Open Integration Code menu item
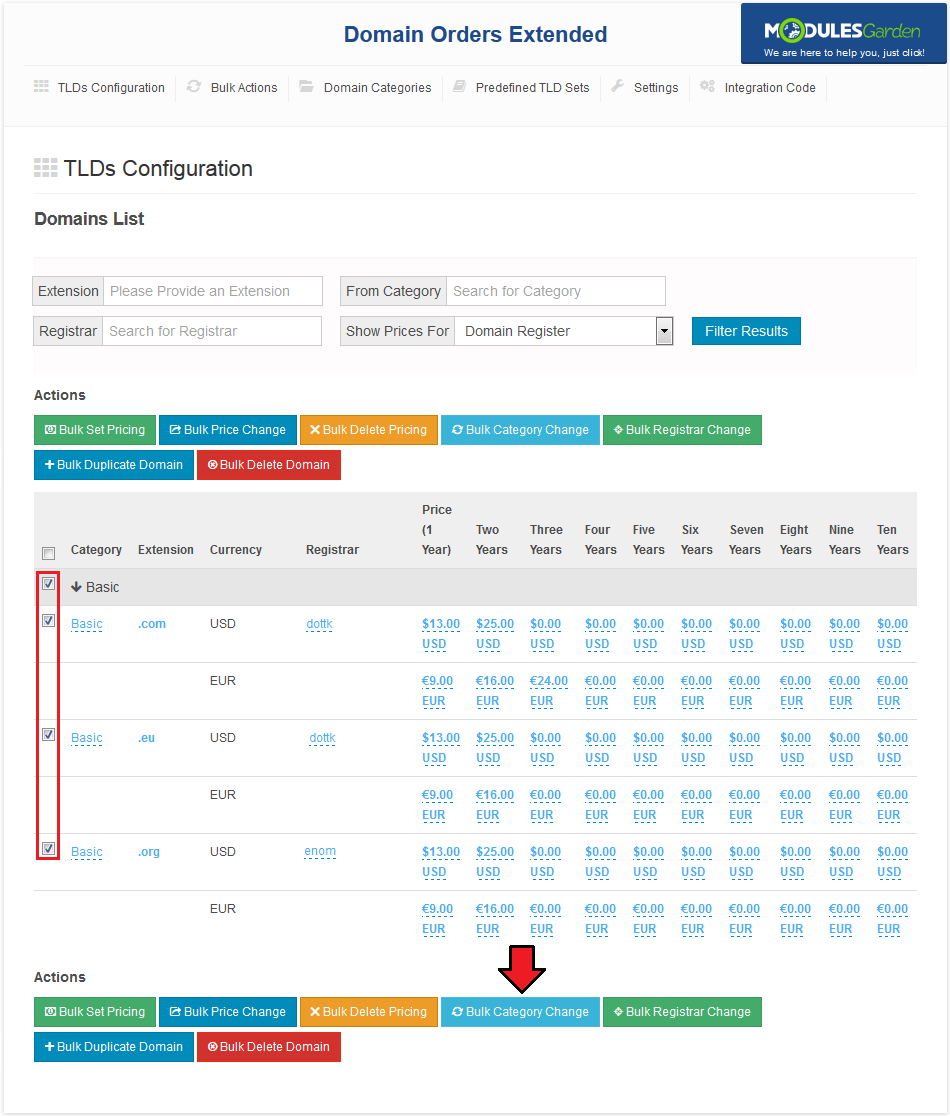 click(769, 88)
